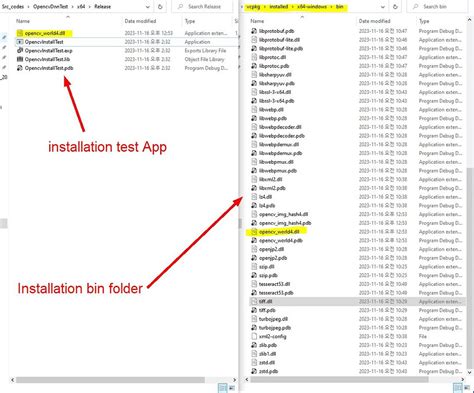Switch Release window to large icons view
This screenshot has height=393, width=474.
tap(232, 388)
